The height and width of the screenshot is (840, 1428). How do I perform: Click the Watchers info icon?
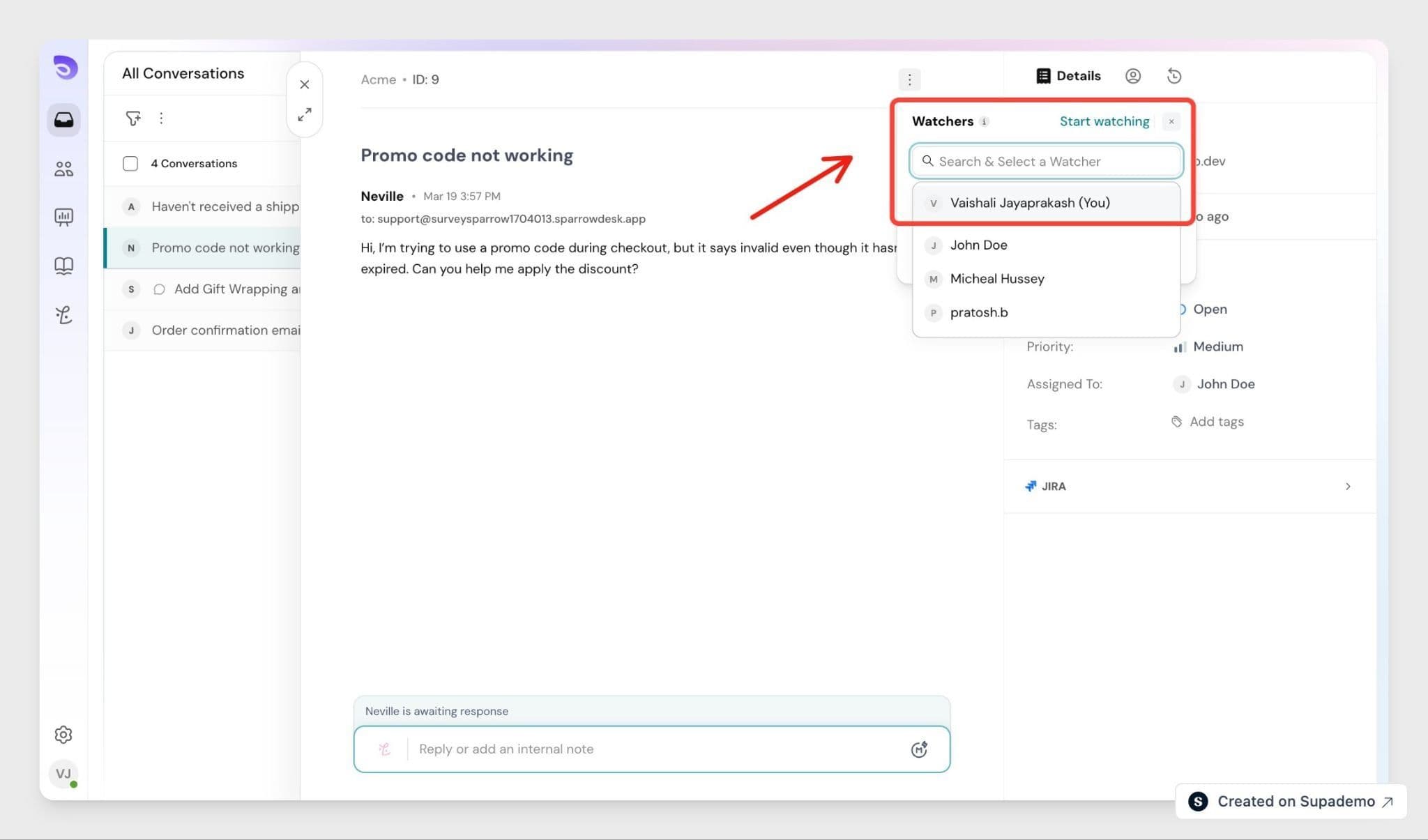coord(984,121)
